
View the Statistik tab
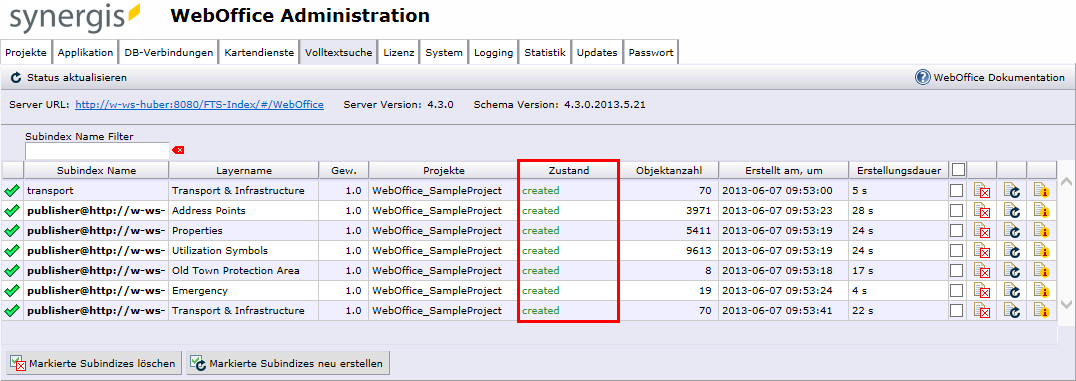click(x=545, y=53)
